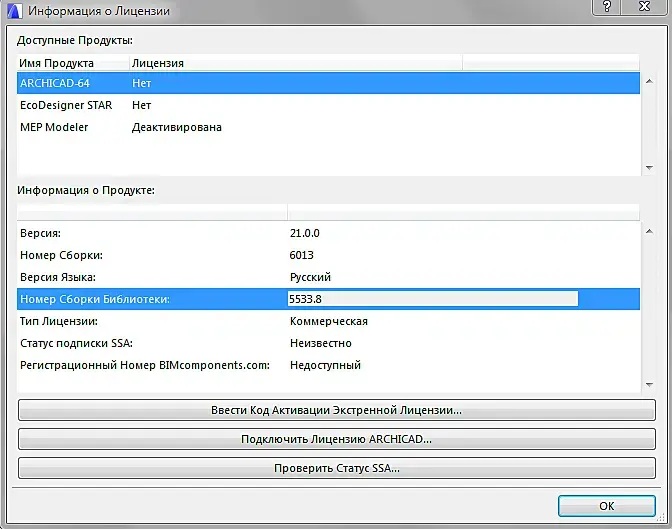Select the Тип Лицензии row
Viewport: 672px width, 529px height.
(x=328, y=321)
